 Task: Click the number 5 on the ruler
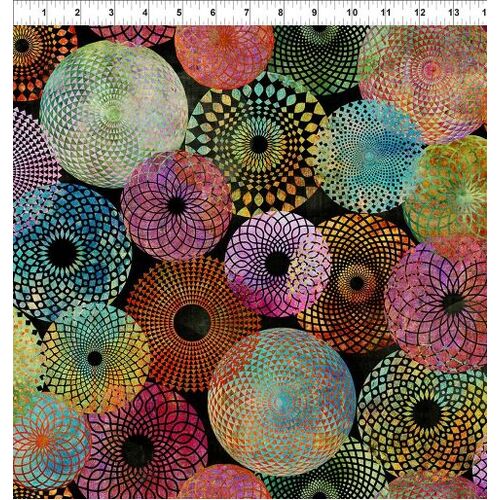(179, 13)
